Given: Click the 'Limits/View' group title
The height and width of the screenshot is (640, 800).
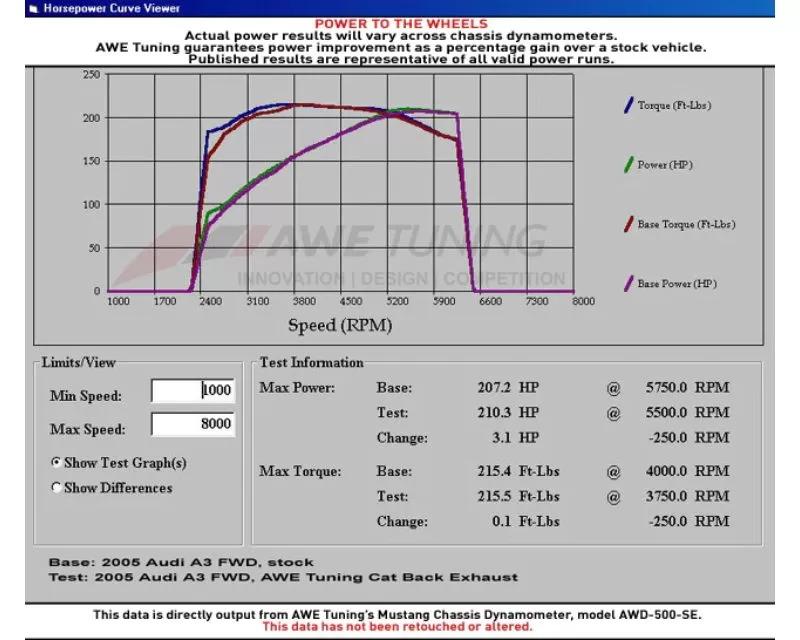Looking at the screenshot, I should [x=79, y=362].
